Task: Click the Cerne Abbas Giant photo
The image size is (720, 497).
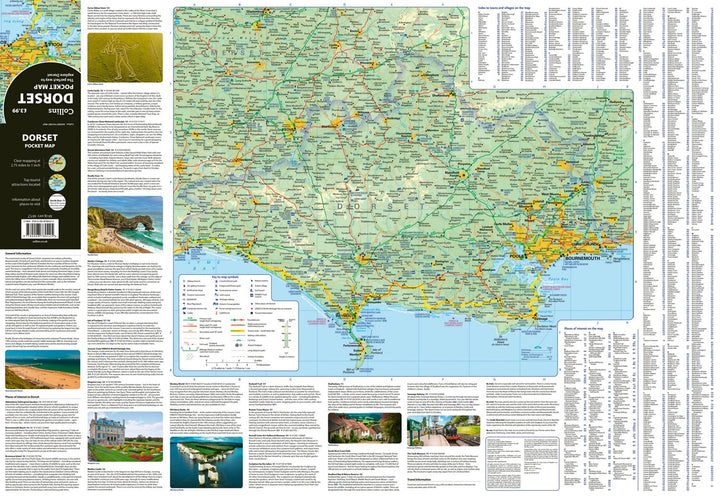Action: pyautogui.click(x=125, y=57)
